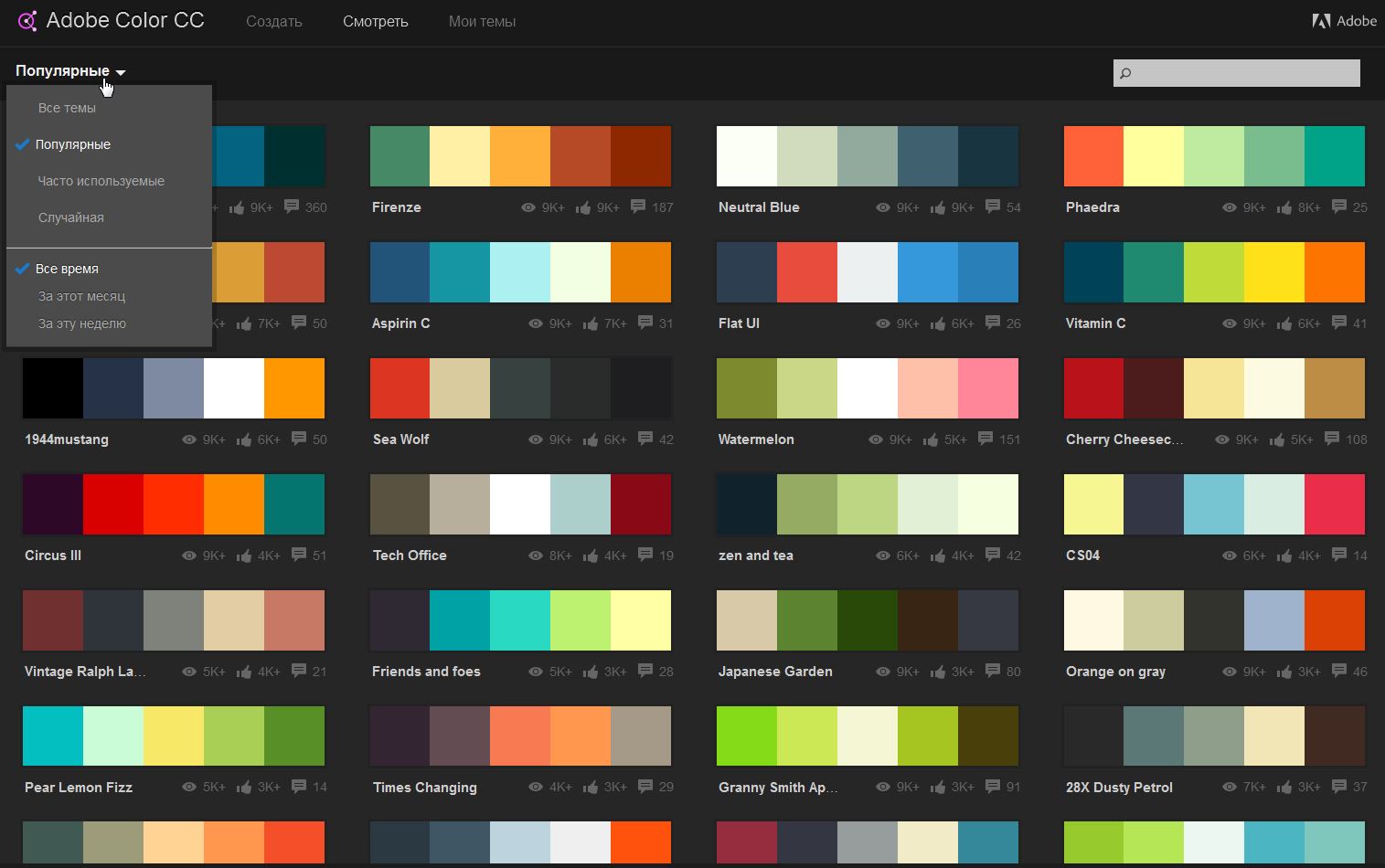Open the Japanese Garden theme title link
The image size is (1385, 868).
pos(775,672)
